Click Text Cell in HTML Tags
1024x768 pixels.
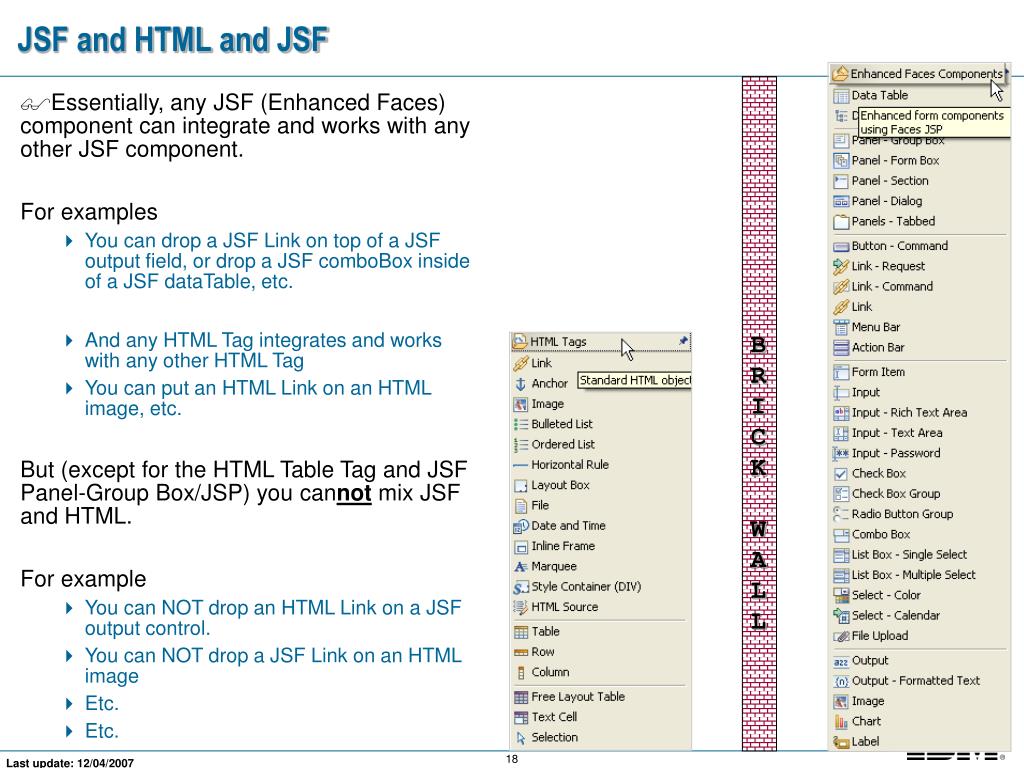click(546, 717)
